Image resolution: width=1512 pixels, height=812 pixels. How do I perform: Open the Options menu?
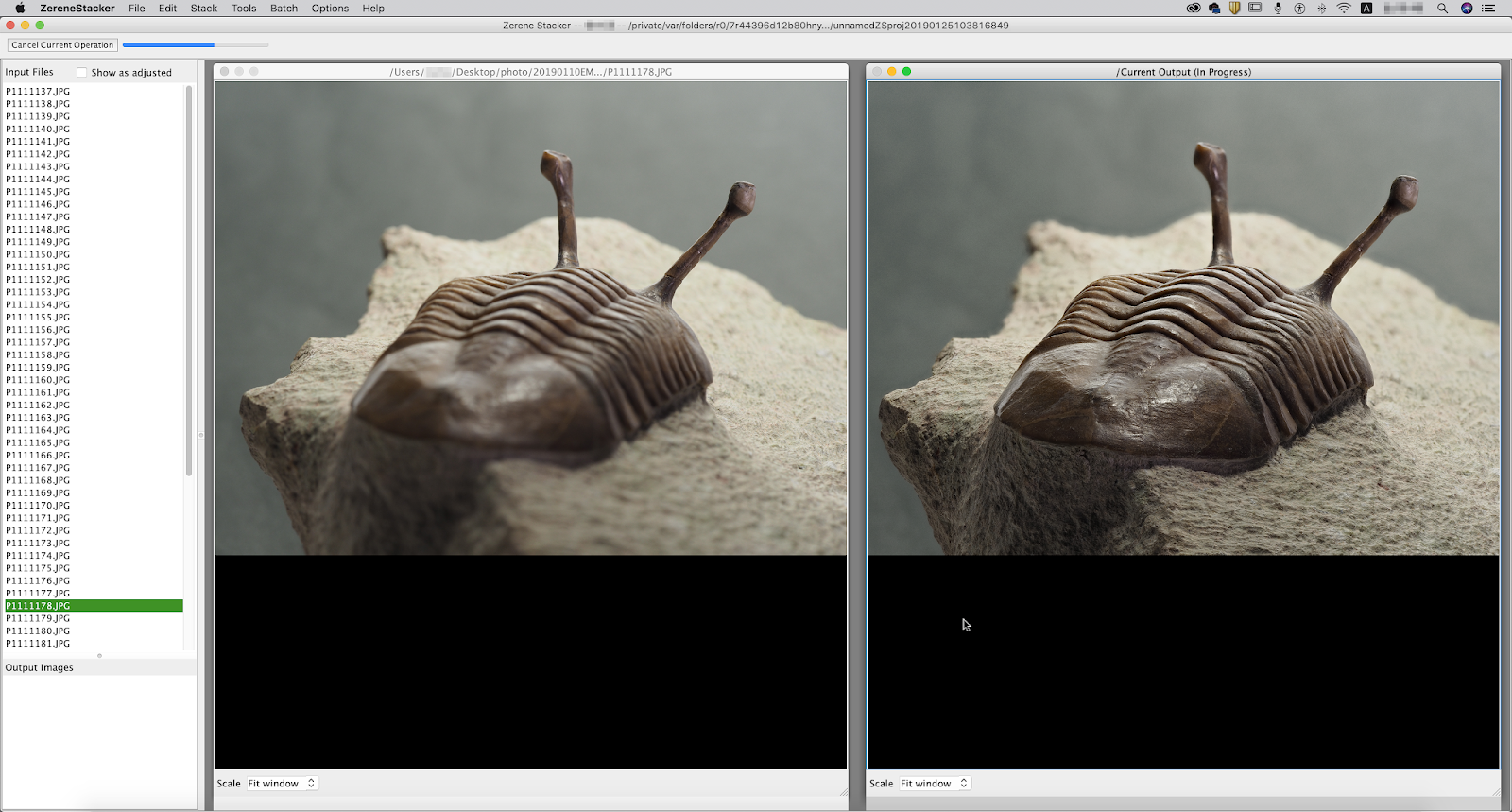click(330, 9)
